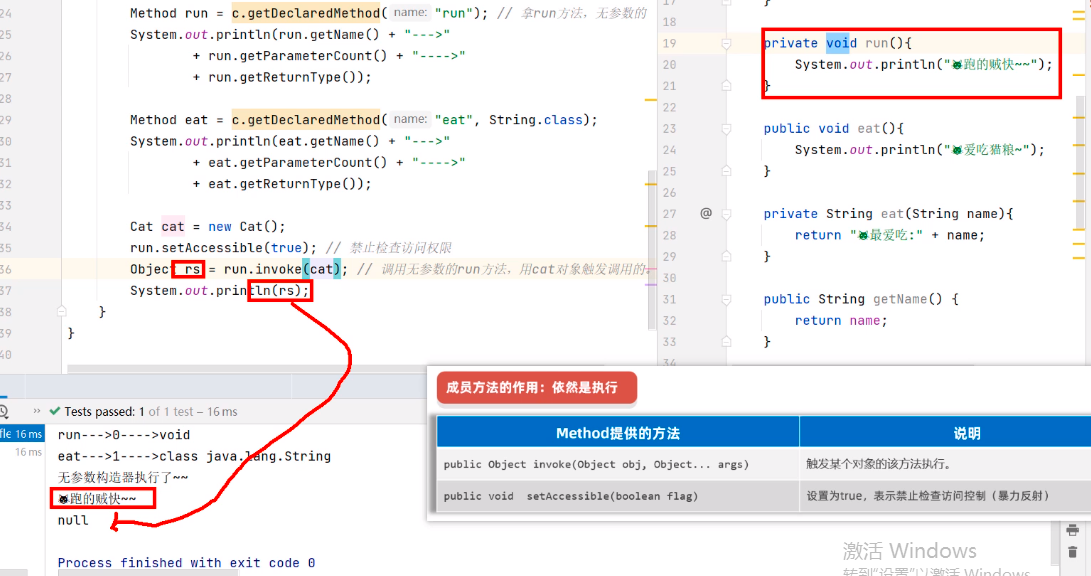Click 'Process finished with exit code 0'
The width and height of the screenshot is (1091, 576).
click(186, 562)
